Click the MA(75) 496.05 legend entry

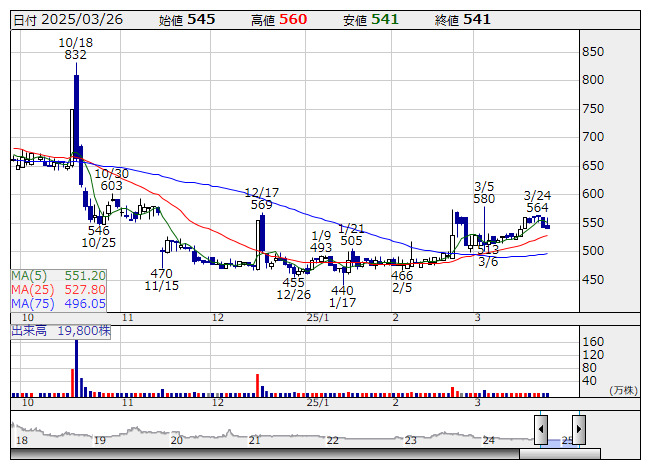coord(58,303)
